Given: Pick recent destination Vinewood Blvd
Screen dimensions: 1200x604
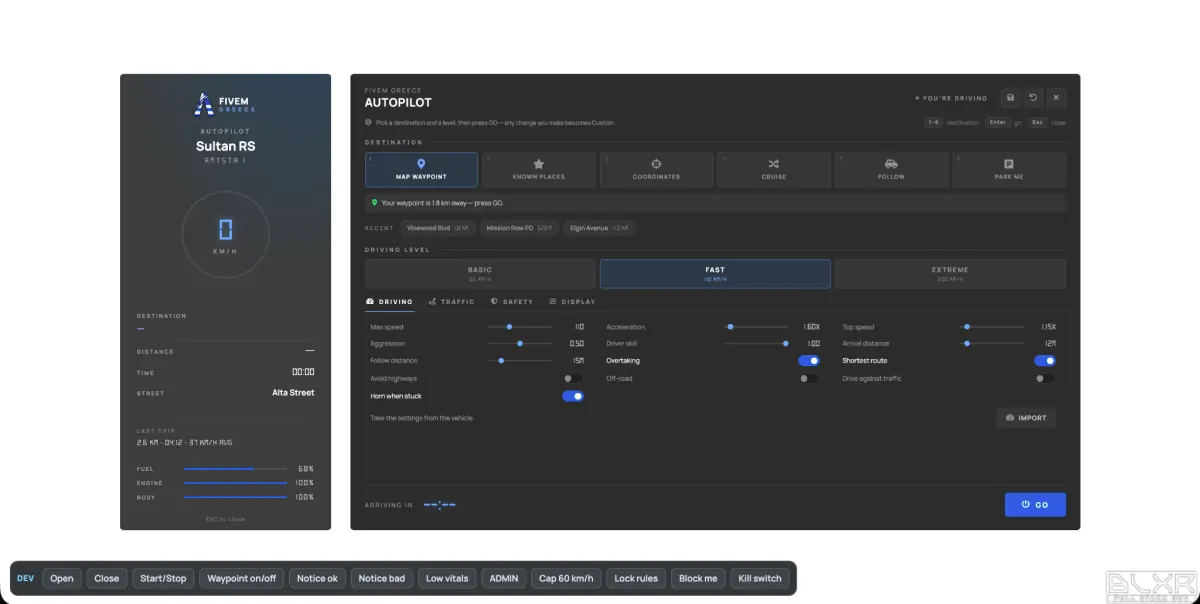Looking at the screenshot, I should [437, 228].
